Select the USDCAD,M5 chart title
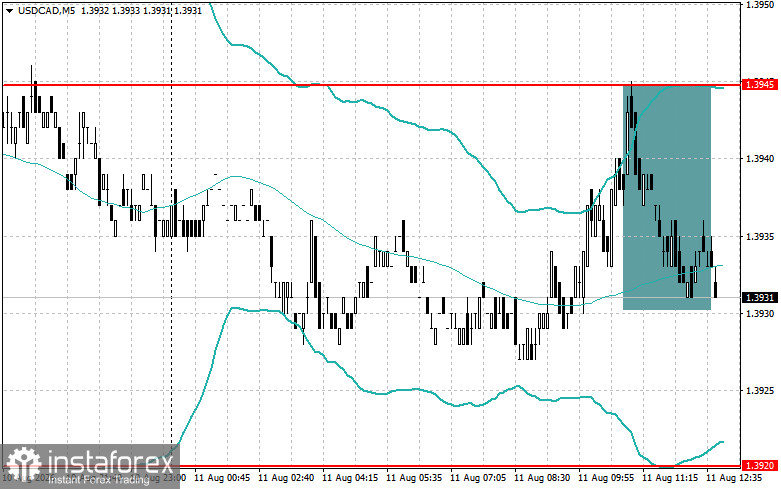Image resolution: width=781 pixels, height=489 pixels. click(x=46, y=10)
